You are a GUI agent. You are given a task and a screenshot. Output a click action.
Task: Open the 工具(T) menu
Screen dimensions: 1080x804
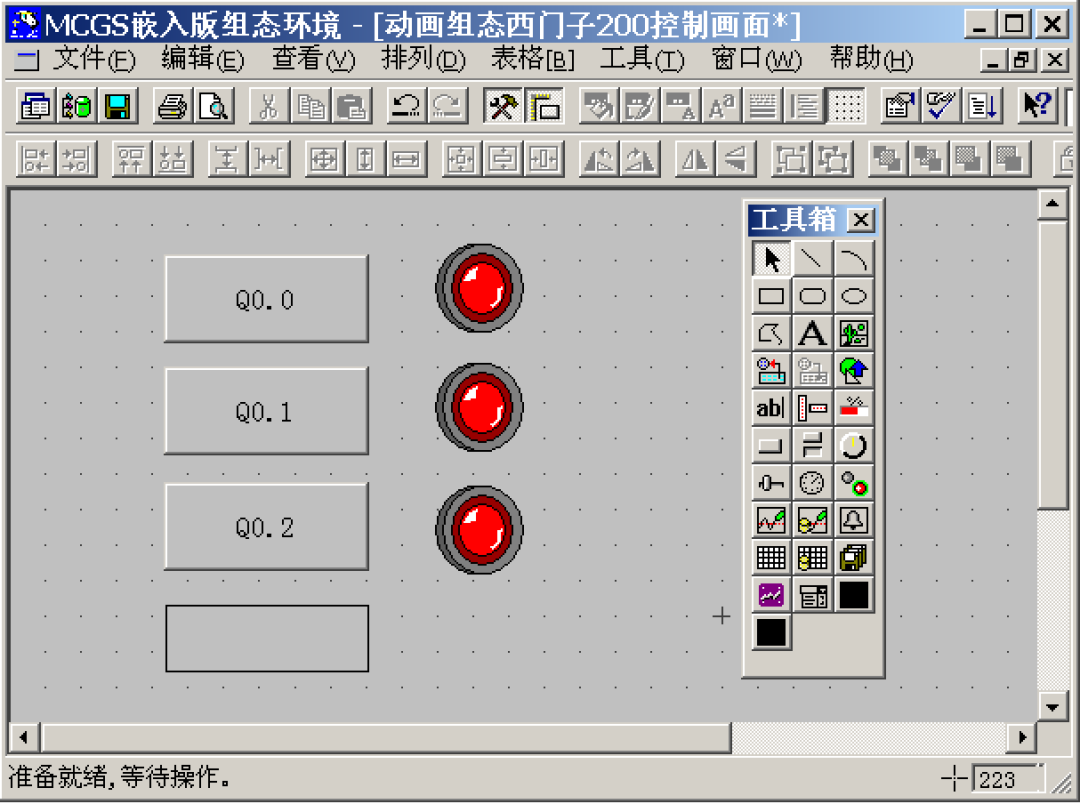click(x=642, y=59)
